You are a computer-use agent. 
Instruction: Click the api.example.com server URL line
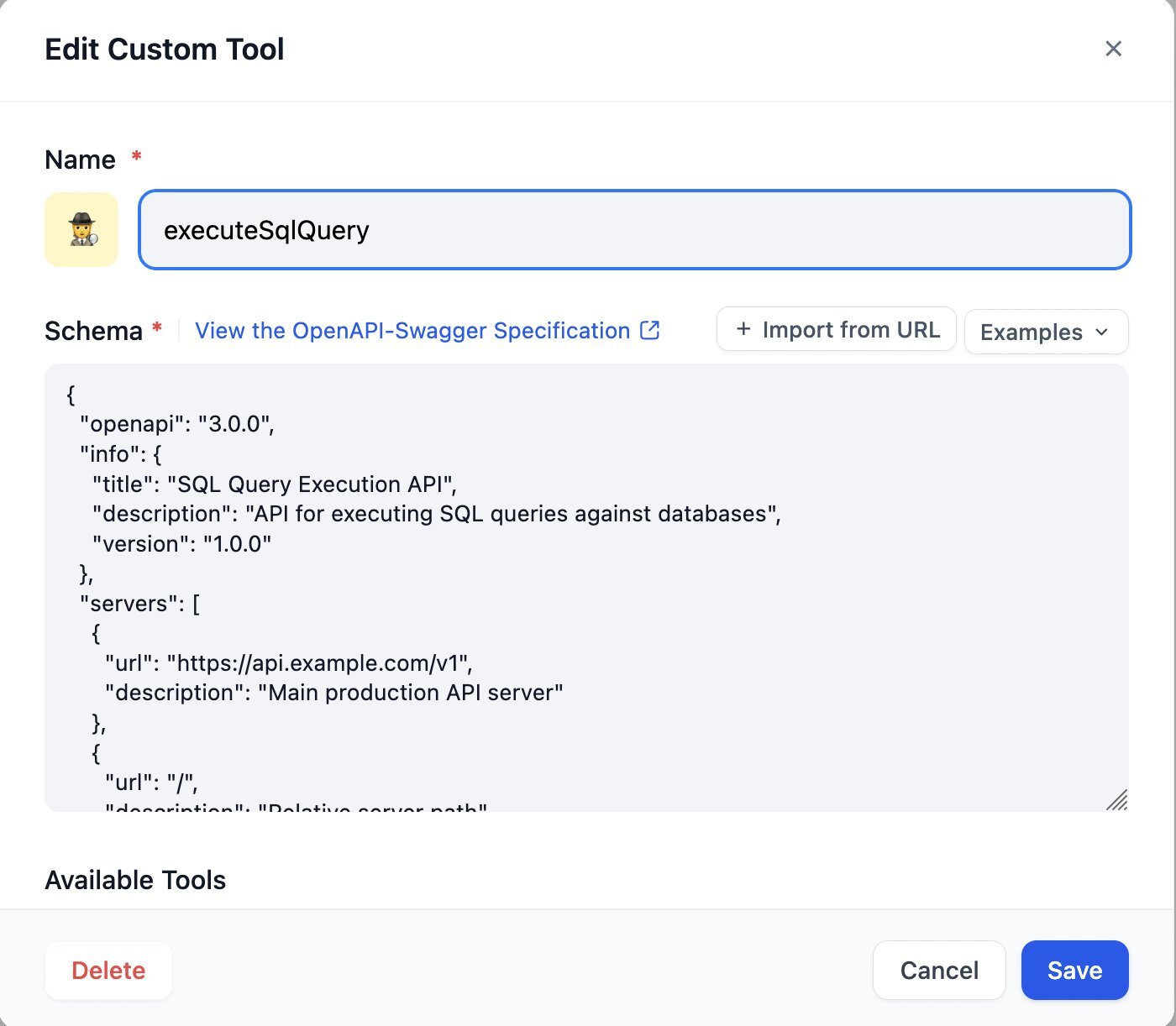[289, 663]
